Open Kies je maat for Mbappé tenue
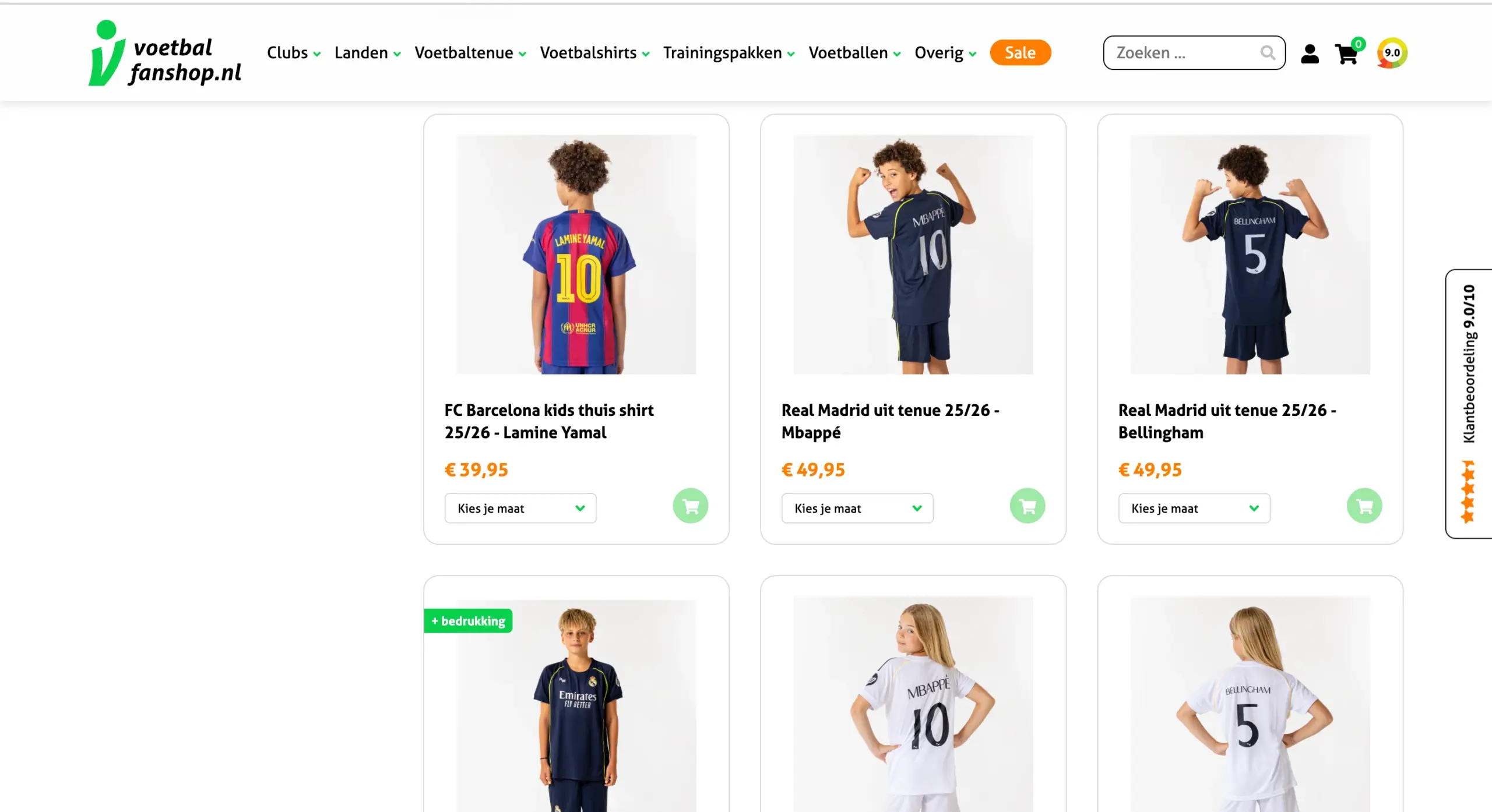 pyautogui.click(x=857, y=509)
